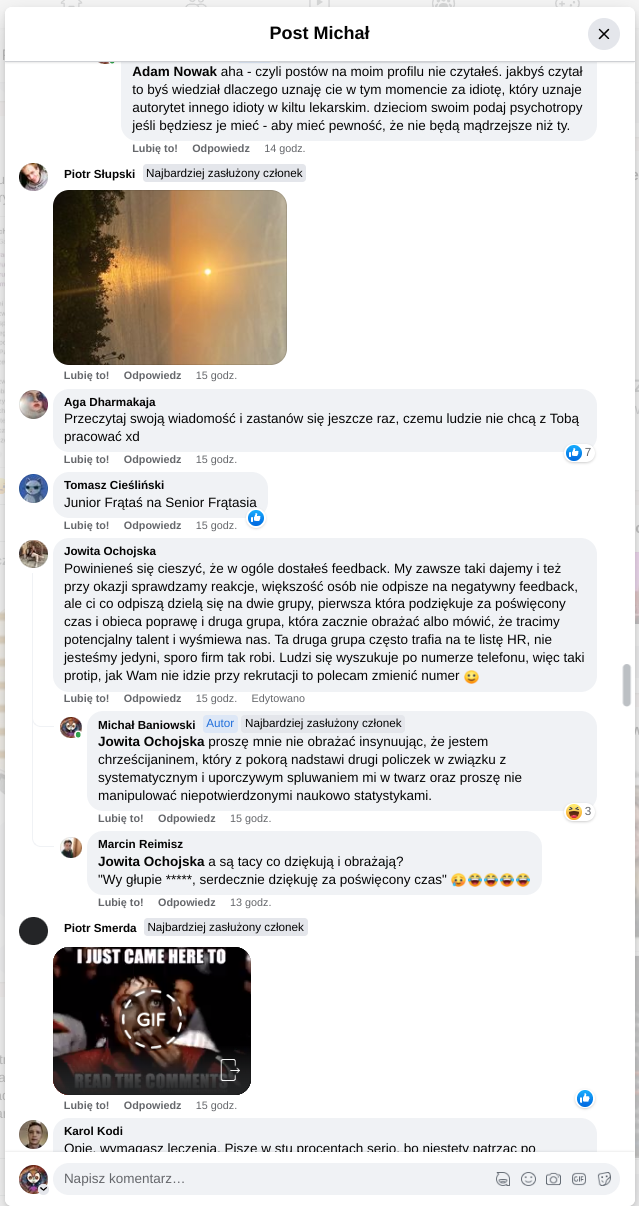The height and width of the screenshot is (1206, 639).
Task: Close the Post Michał dialog
Action: (x=603, y=34)
